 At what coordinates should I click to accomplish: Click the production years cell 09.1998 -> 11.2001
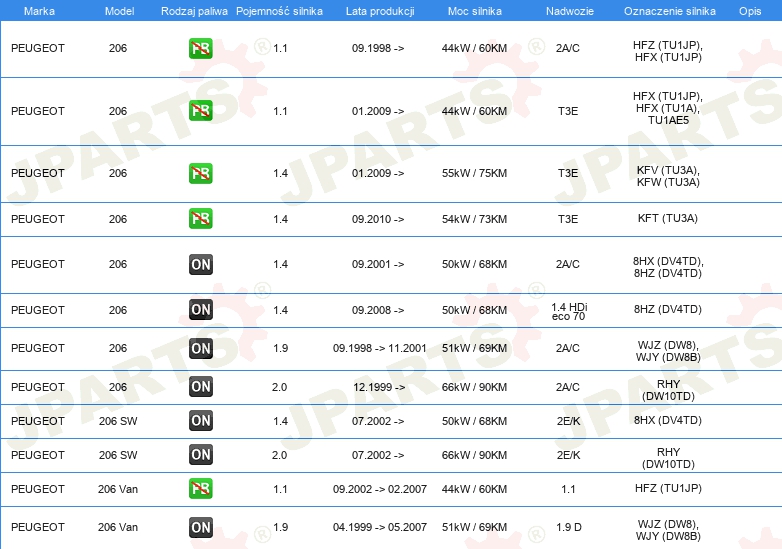tap(379, 348)
